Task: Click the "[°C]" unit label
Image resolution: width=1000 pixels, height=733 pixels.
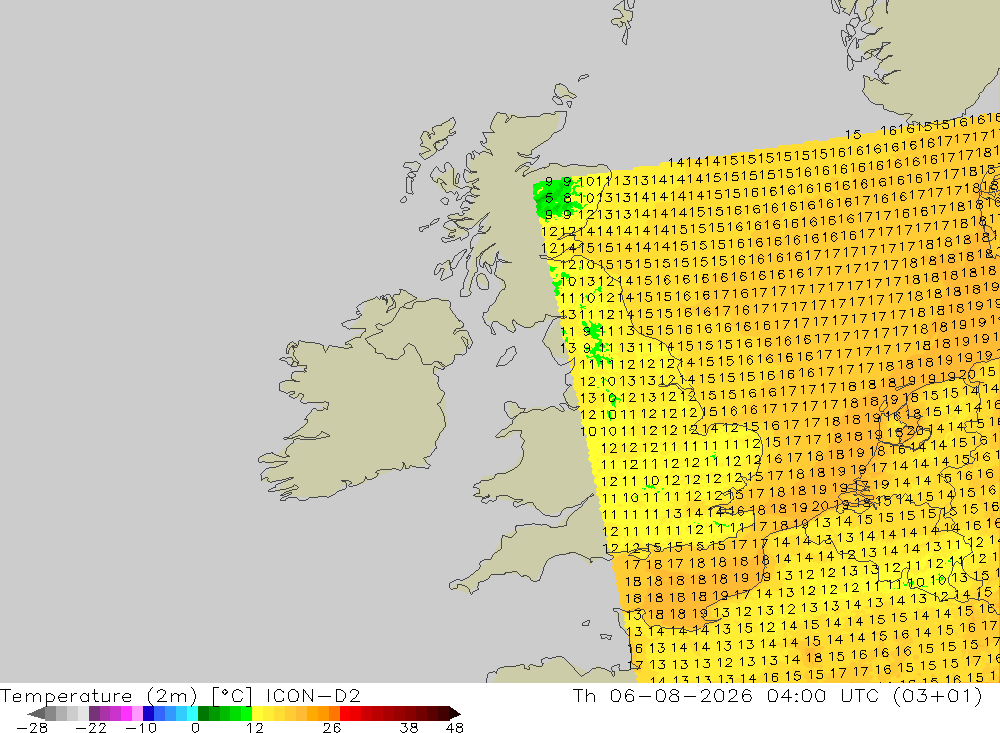Action: (x=232, y=695)
